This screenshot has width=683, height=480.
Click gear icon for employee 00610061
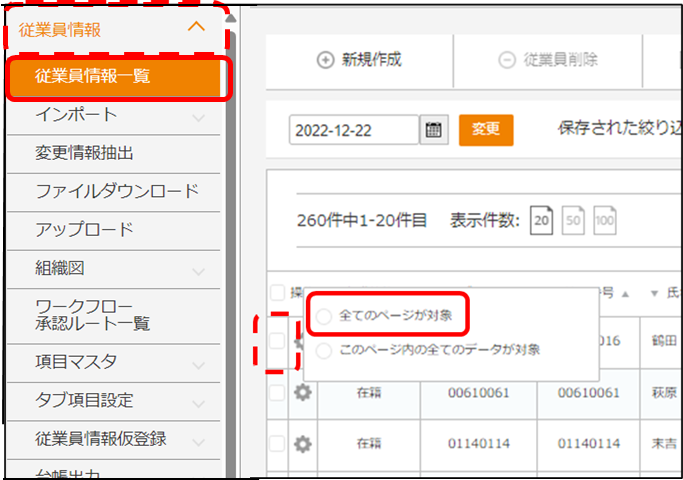tap(301, 393)
